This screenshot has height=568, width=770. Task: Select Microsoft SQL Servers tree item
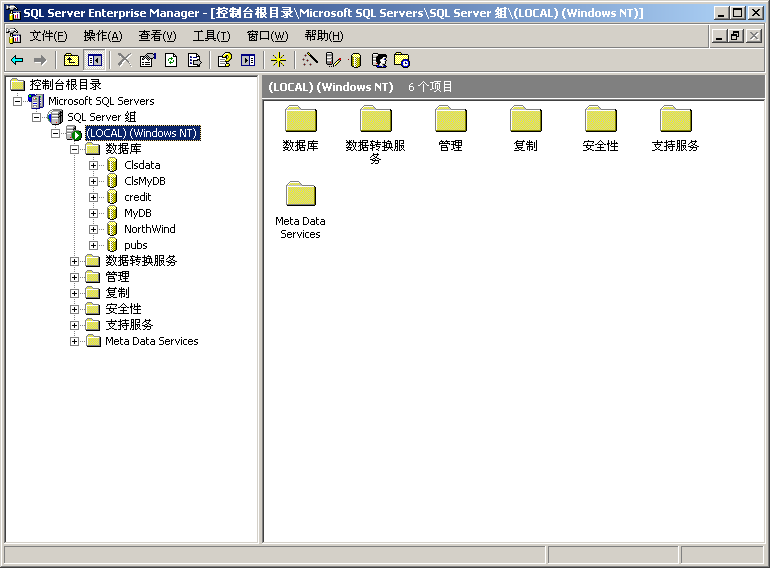[x=101, y=101]
